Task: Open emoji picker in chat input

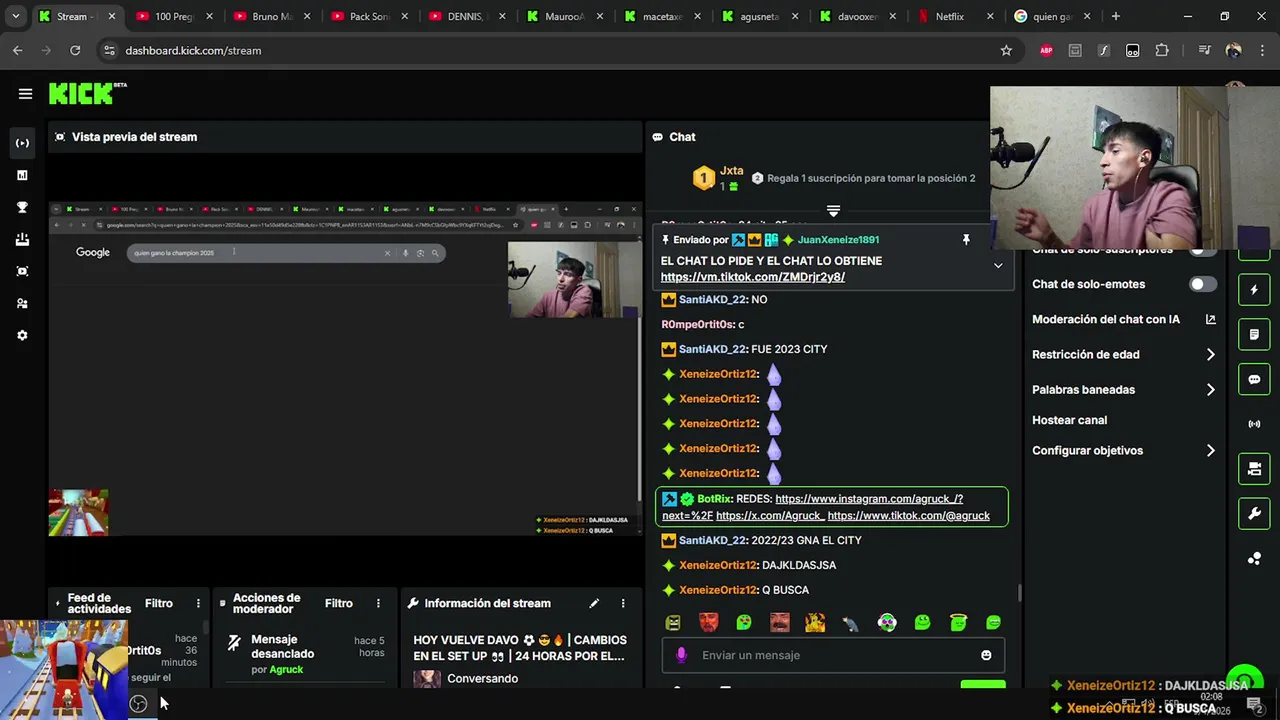Action: pos(986,655)
